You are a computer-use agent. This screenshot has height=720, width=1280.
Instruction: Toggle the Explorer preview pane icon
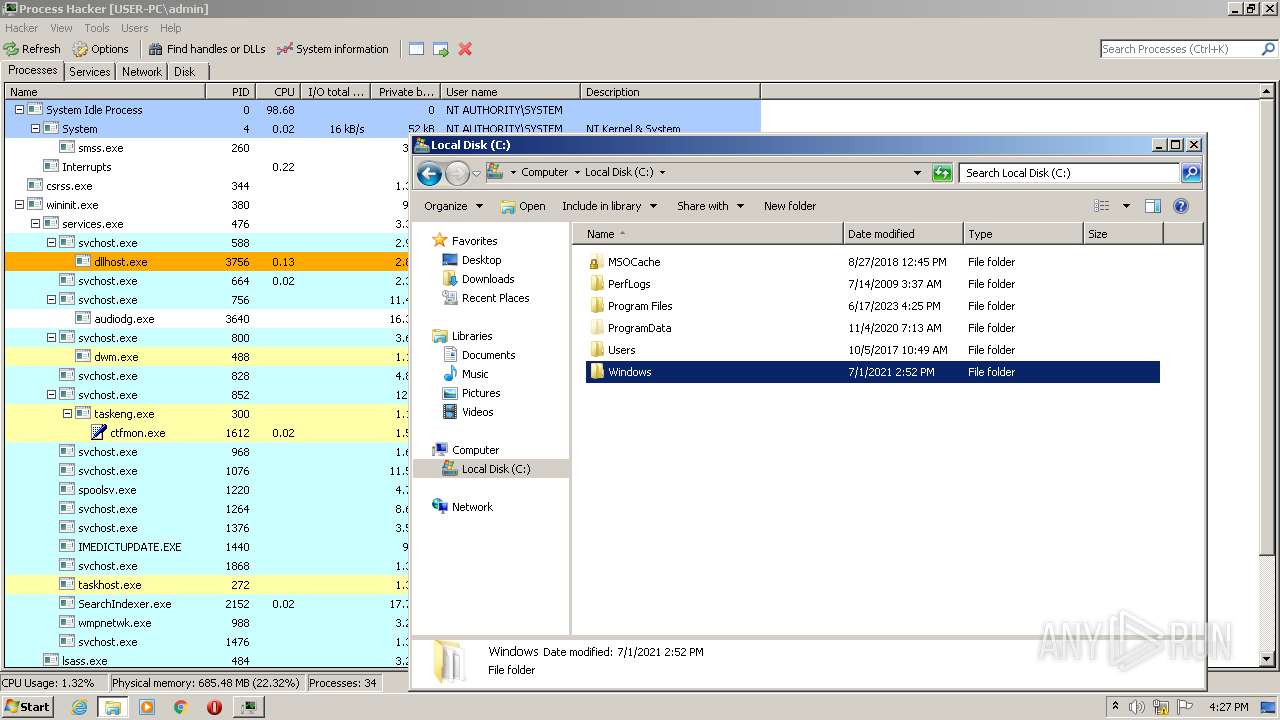coord(1152,206)
